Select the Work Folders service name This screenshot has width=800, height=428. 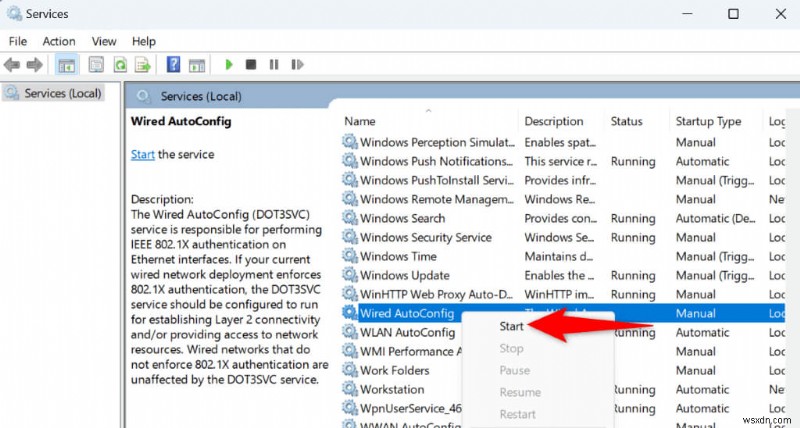point(395,370)
